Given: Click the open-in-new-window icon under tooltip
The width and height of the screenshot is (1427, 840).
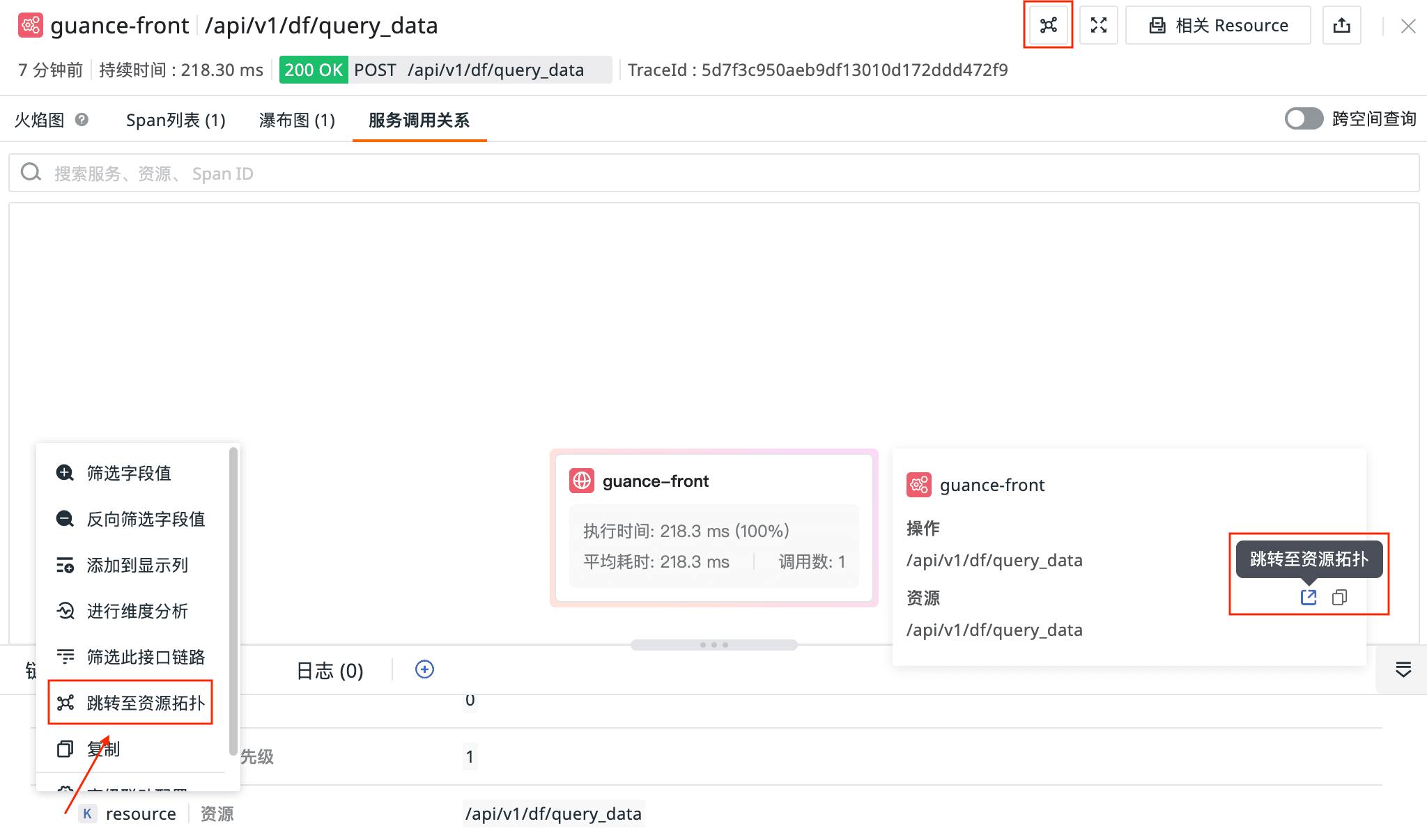Looking at the screenshot, I should tap(1309, 597).
